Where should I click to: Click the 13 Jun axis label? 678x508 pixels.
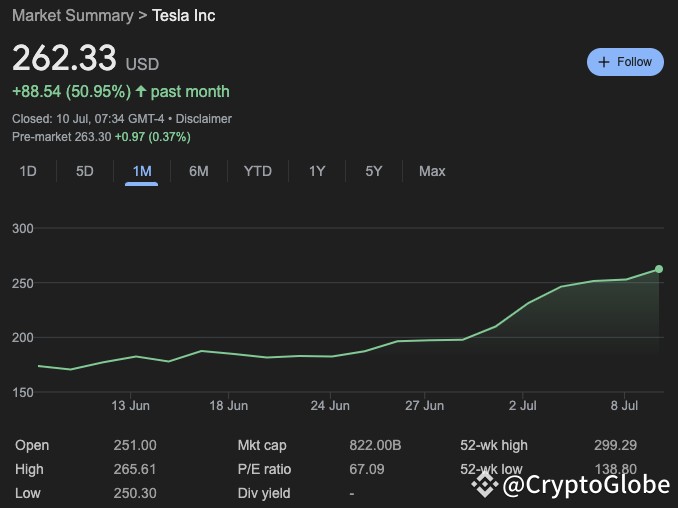coord(130,406)
